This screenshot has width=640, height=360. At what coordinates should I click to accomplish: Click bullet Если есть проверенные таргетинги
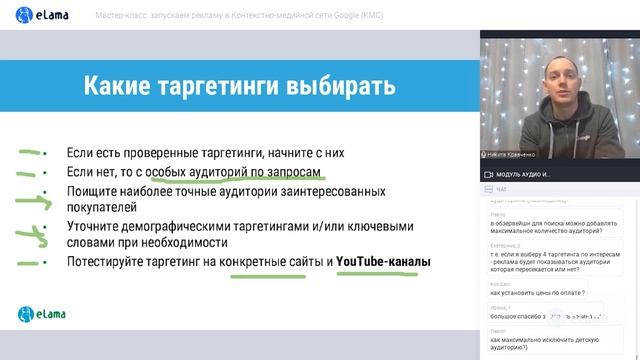[x=205, y=153]
